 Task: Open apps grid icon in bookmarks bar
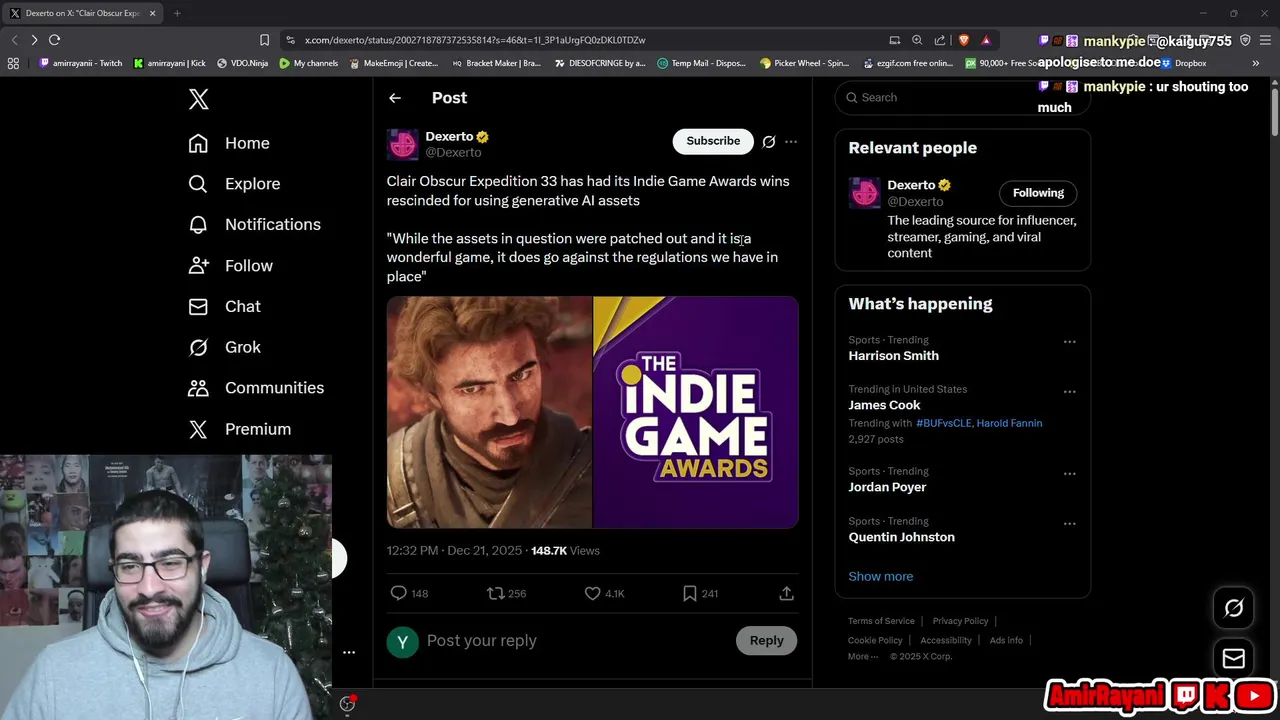[13, 63]
